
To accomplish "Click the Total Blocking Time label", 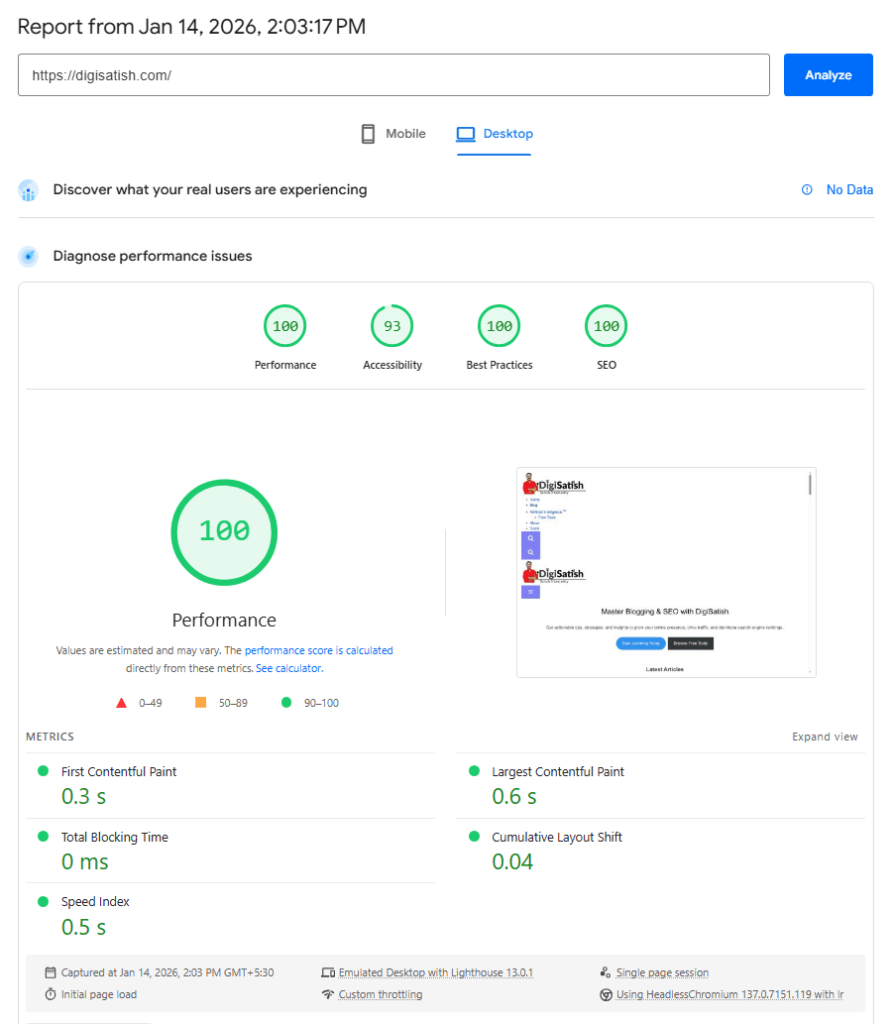I will point(114,837).
